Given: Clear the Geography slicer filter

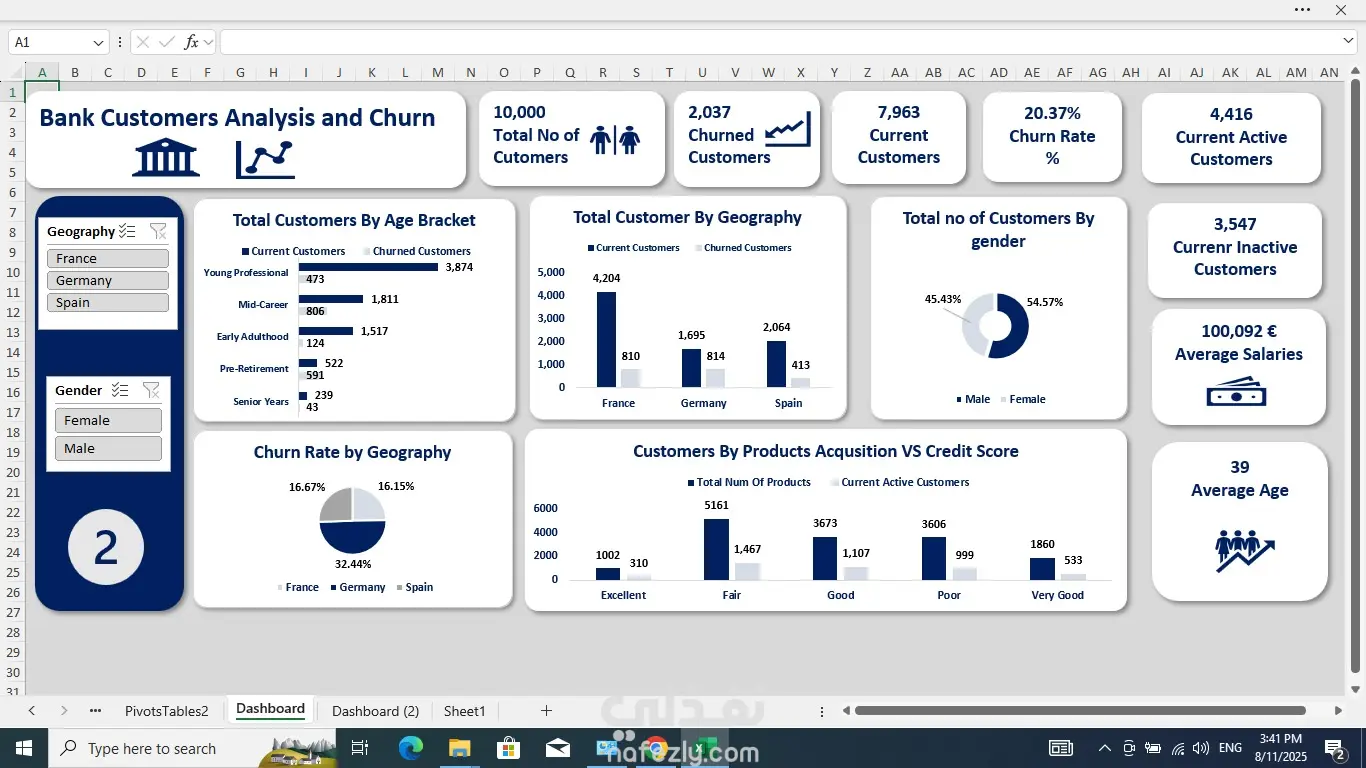Looking at the screenshot, I should click(x=158, y=231).
